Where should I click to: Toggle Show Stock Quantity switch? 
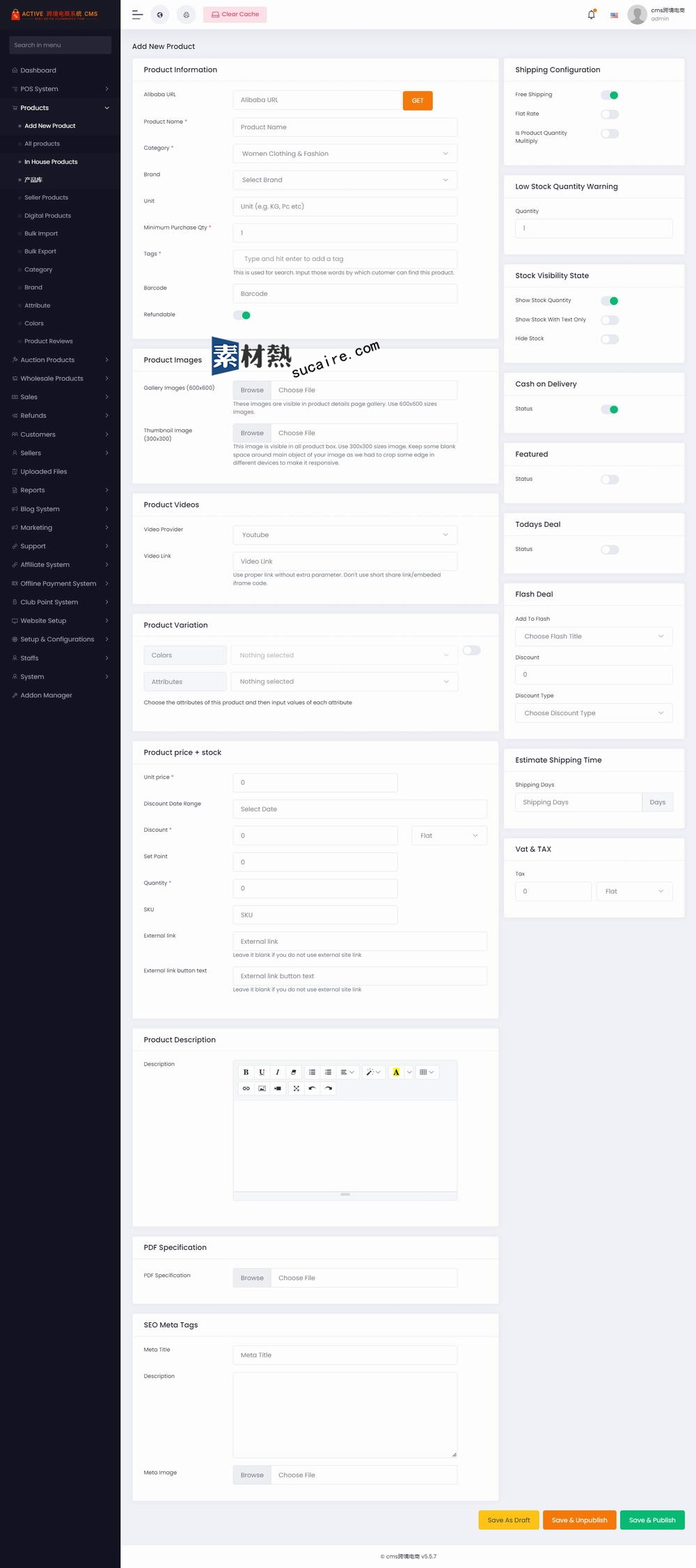click(x=610, y=301)
